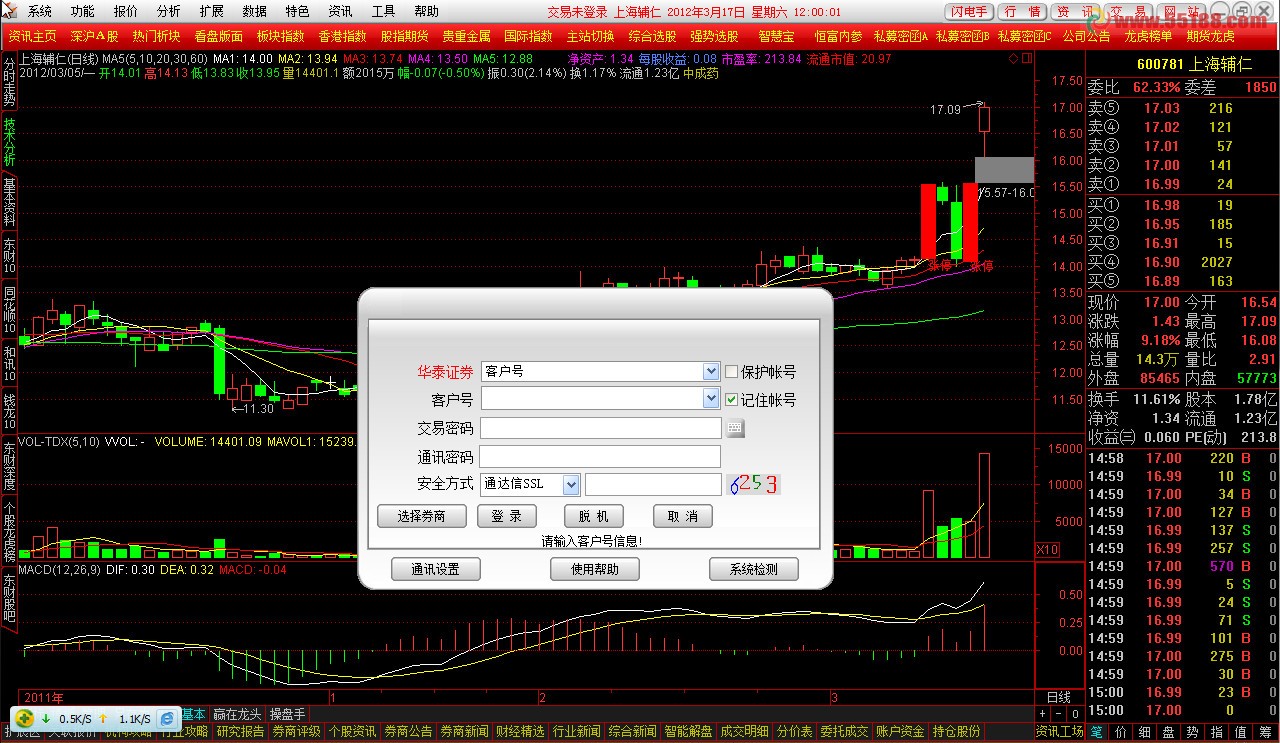Open the on-screen keyboard next to 交易密码
The image size is (1280, 743).
(735, 428)
